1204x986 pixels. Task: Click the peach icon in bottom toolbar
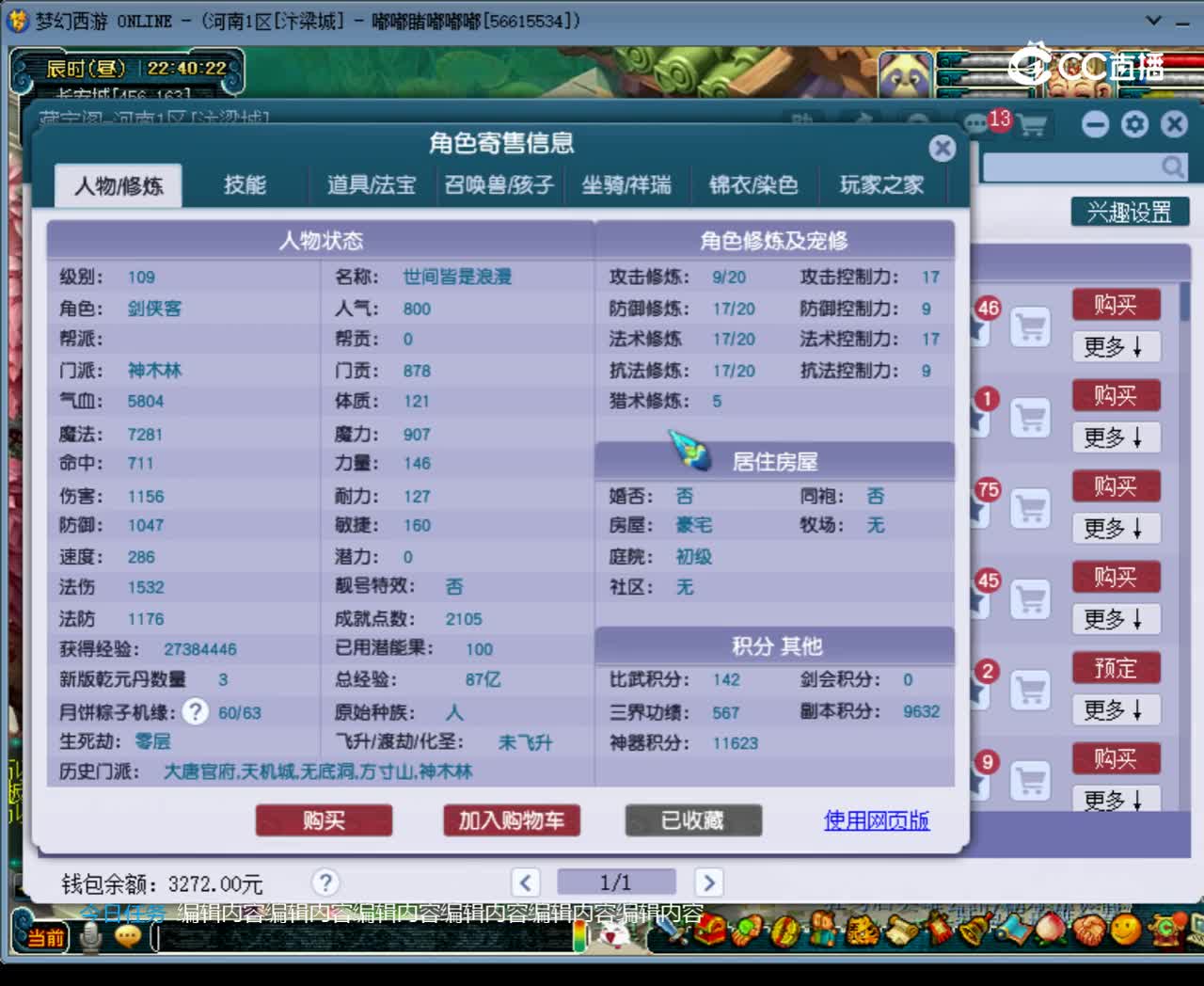point(1052,931)
